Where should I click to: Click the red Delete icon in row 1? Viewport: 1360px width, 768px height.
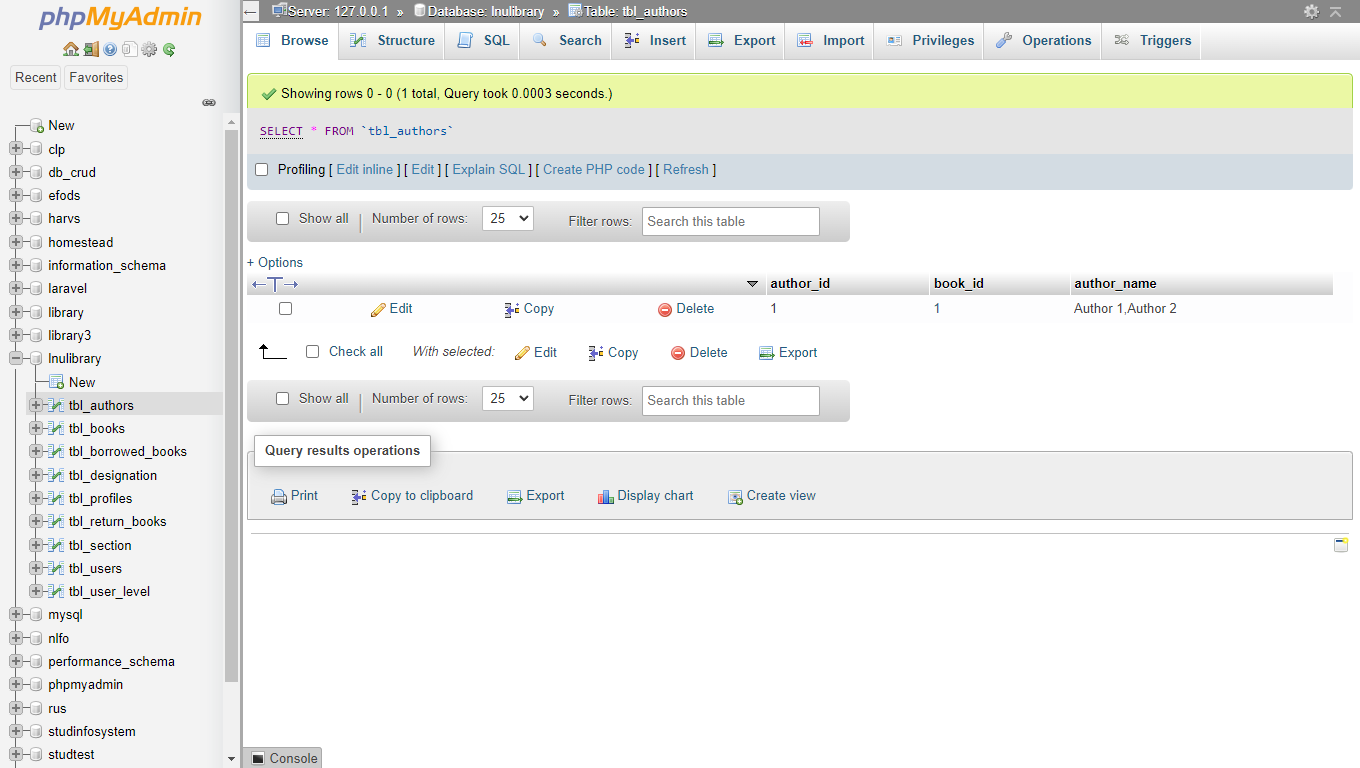point(665,310)
